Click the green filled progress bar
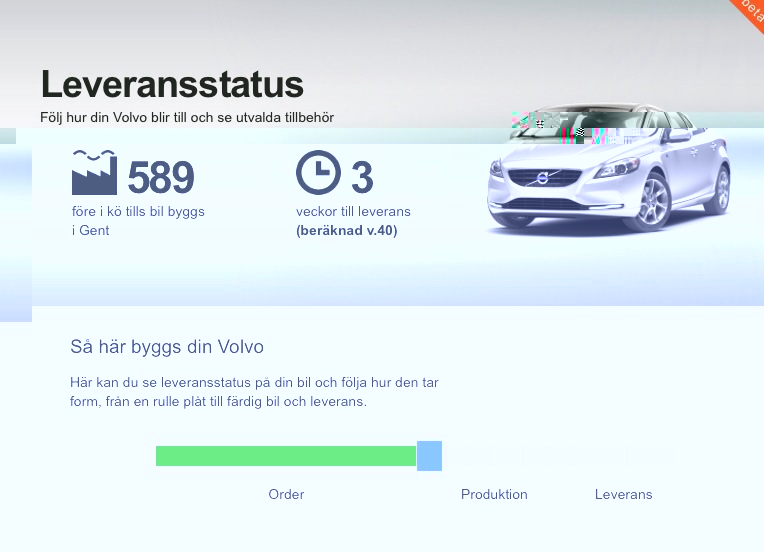The image size is (764, 552). coord(286,456)
